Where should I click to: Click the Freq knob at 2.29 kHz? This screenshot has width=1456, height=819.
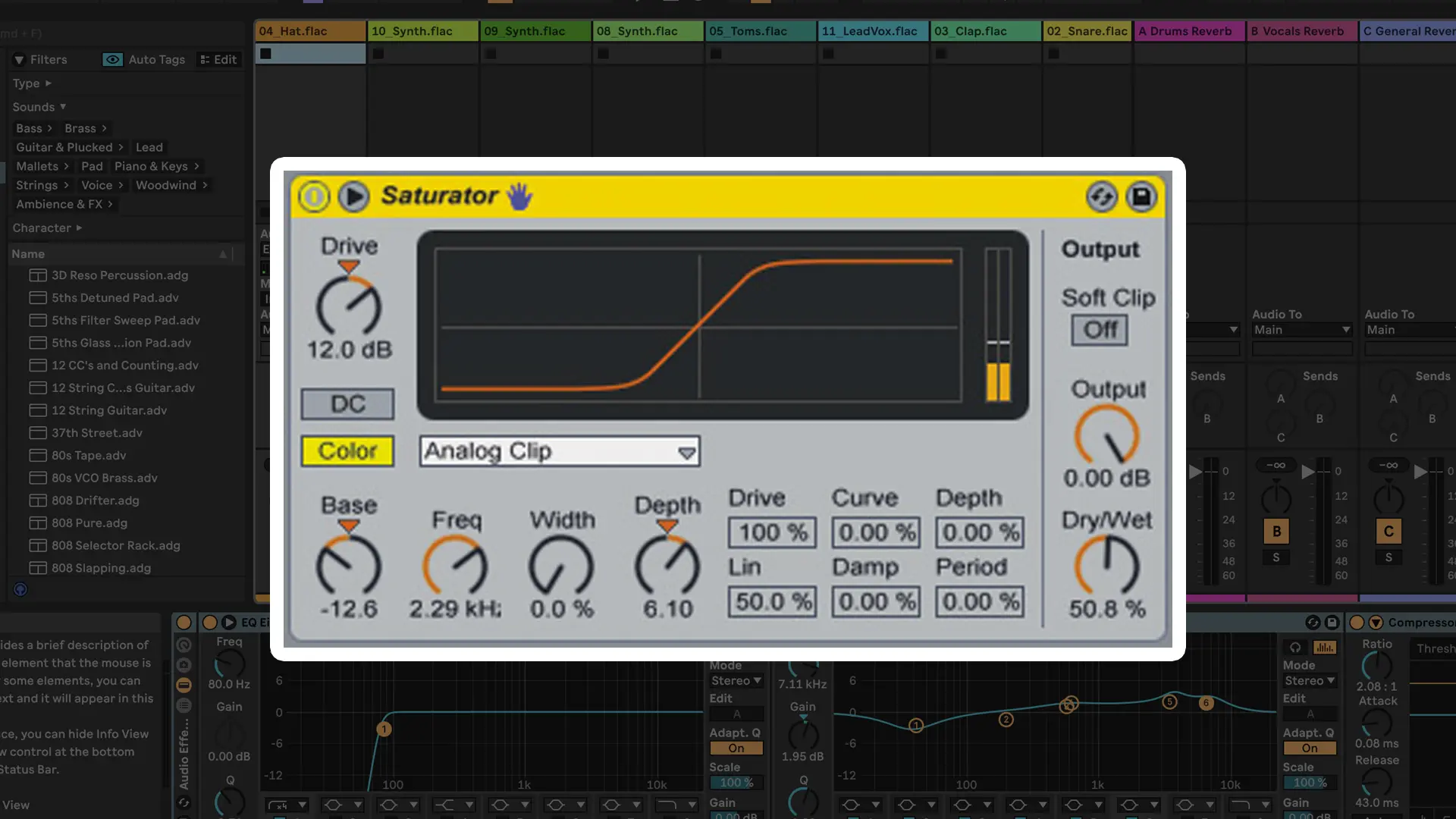455,566
